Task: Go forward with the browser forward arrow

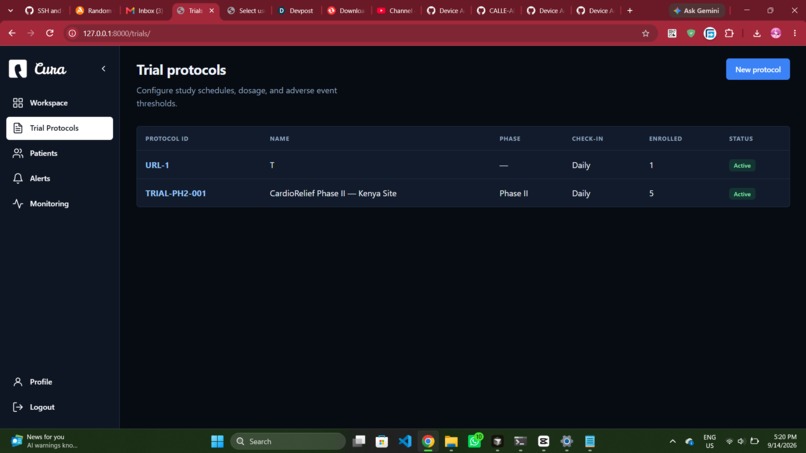Action: coord(31,33)
